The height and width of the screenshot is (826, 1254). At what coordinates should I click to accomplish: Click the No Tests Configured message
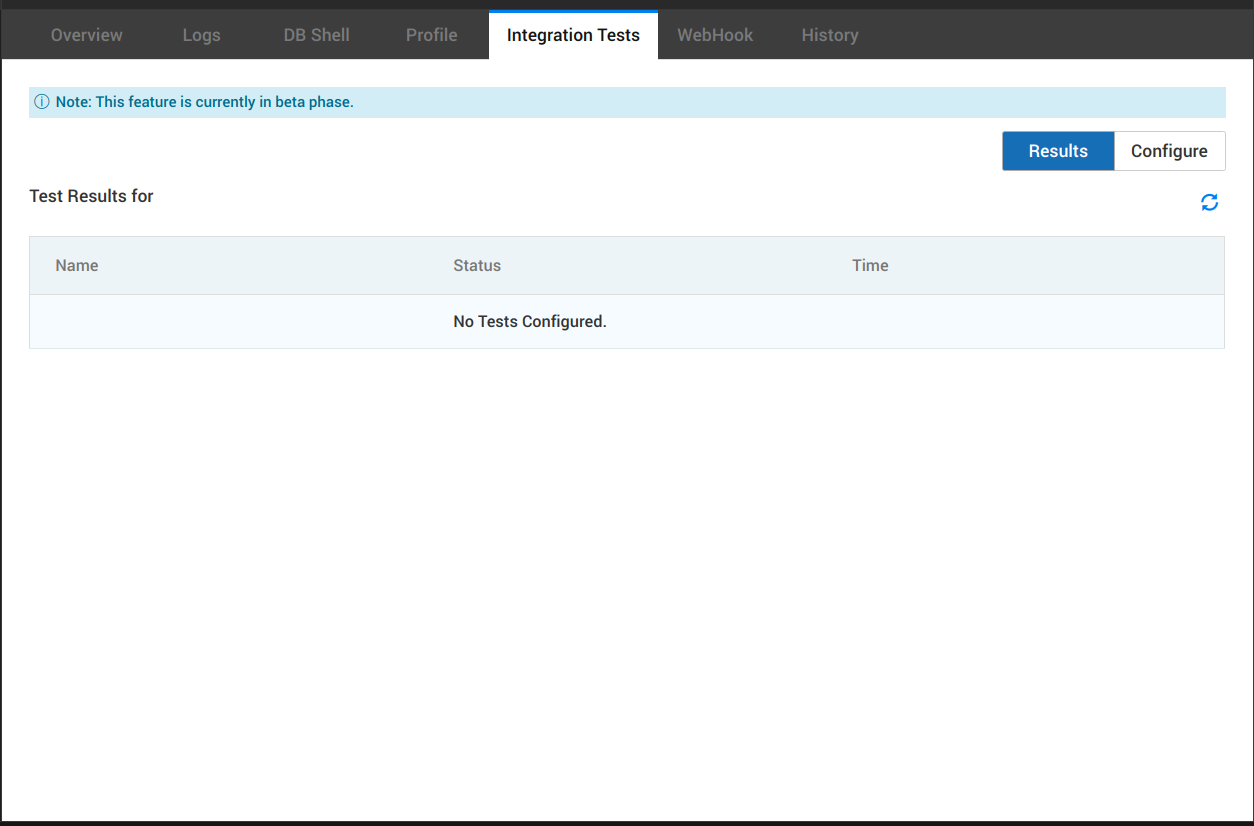(x=530, y=321)
